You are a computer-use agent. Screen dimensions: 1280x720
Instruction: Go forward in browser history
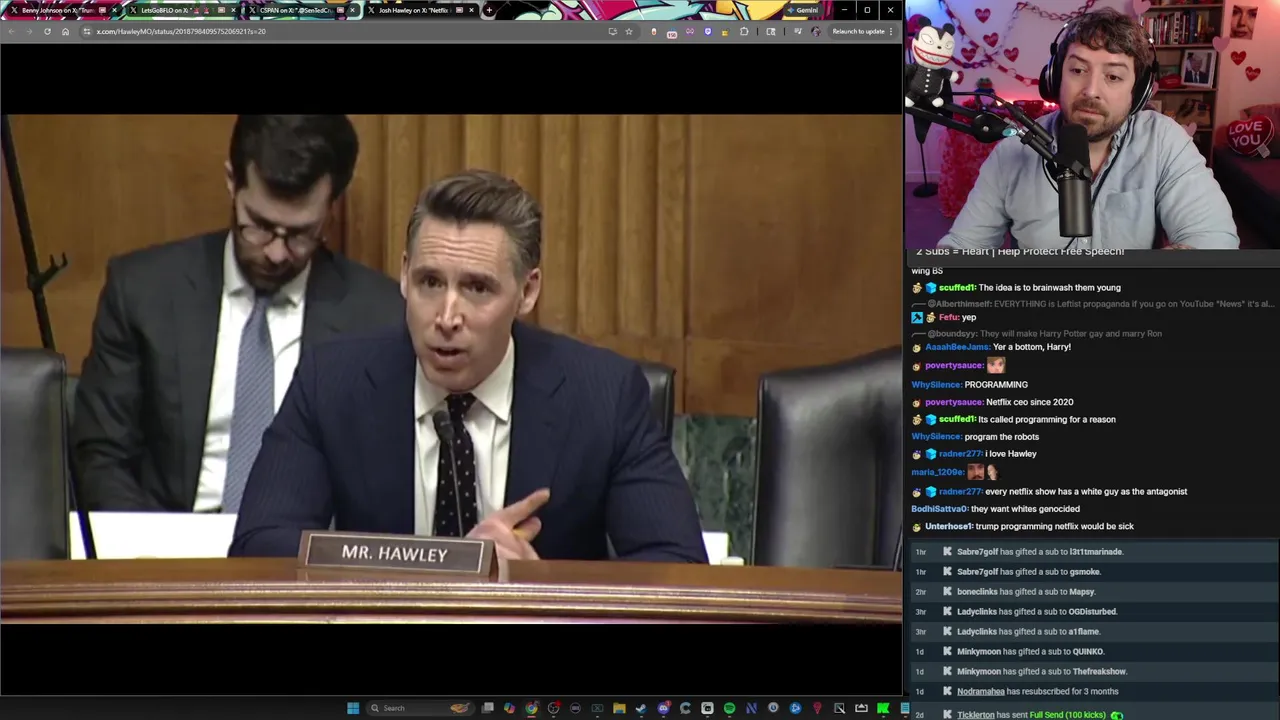(29, 31)
